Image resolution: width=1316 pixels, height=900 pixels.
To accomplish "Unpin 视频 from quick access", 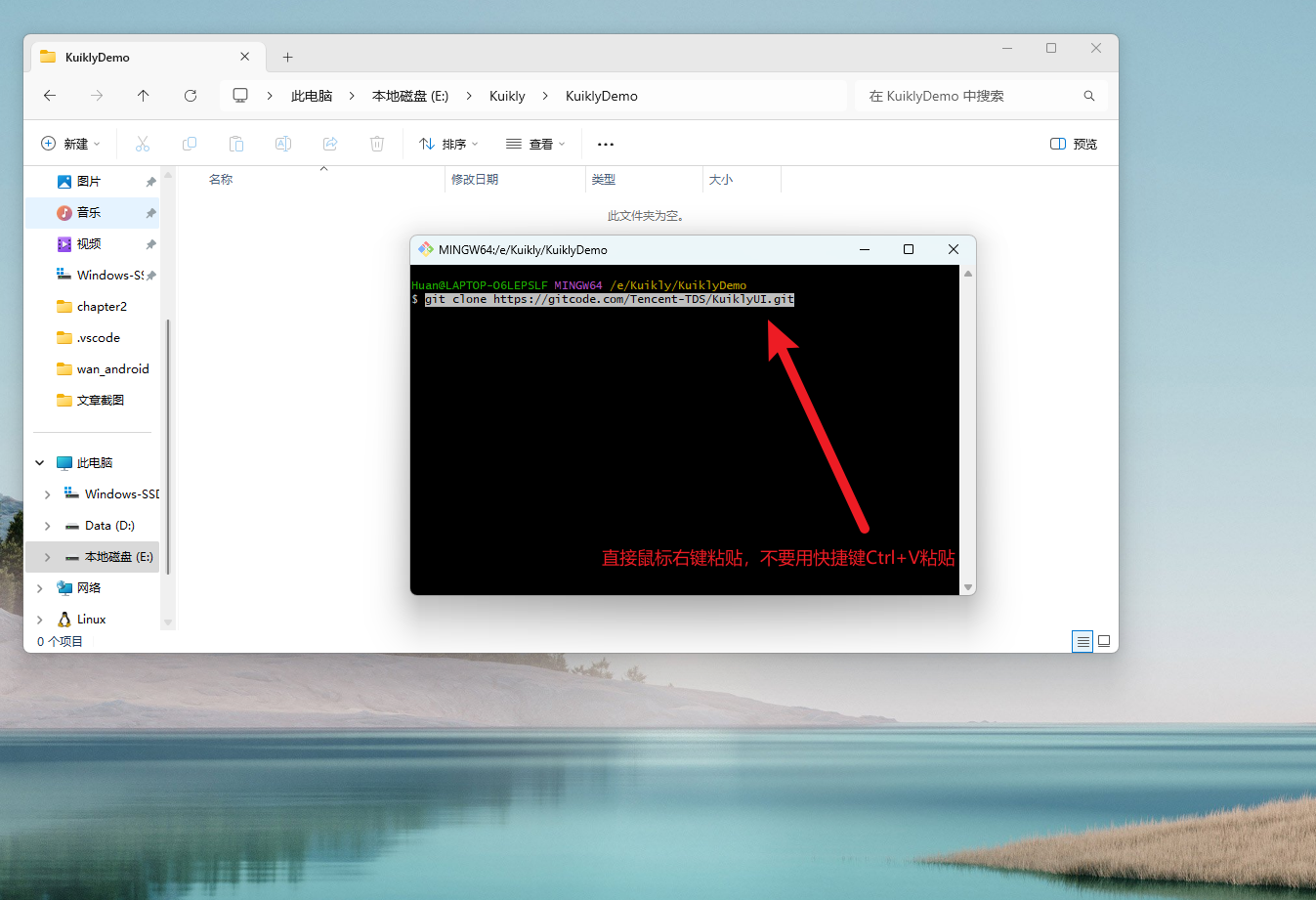I will pos(150,244).
